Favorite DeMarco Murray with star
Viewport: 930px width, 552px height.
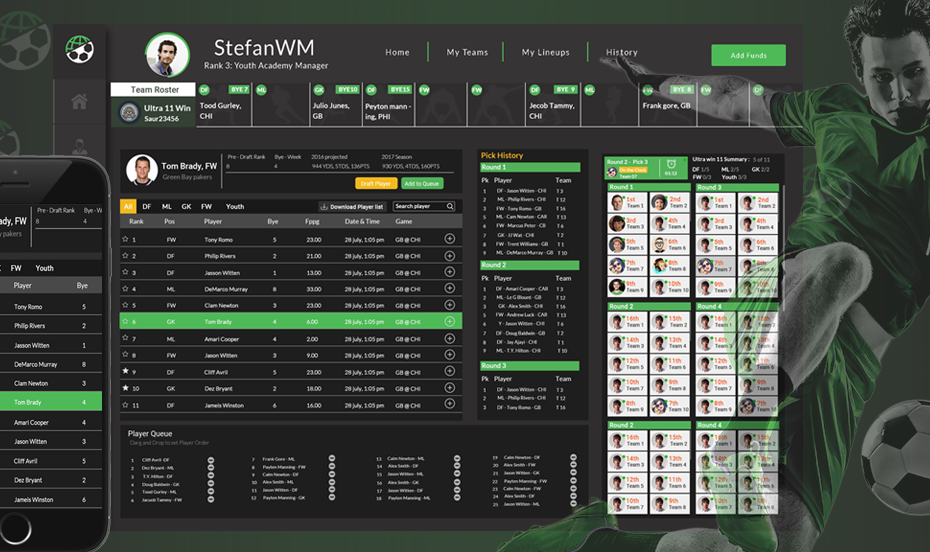(x=125, y=288)
